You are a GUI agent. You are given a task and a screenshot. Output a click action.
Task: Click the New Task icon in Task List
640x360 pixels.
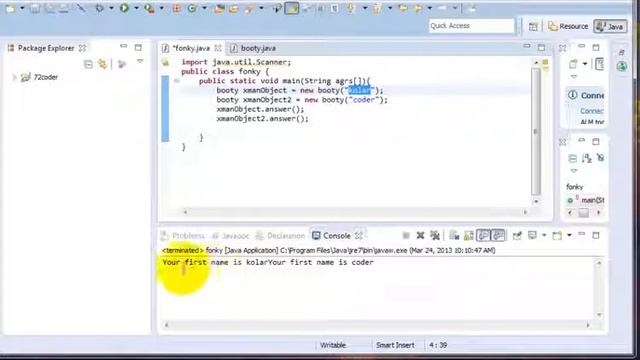click(573, 64)
